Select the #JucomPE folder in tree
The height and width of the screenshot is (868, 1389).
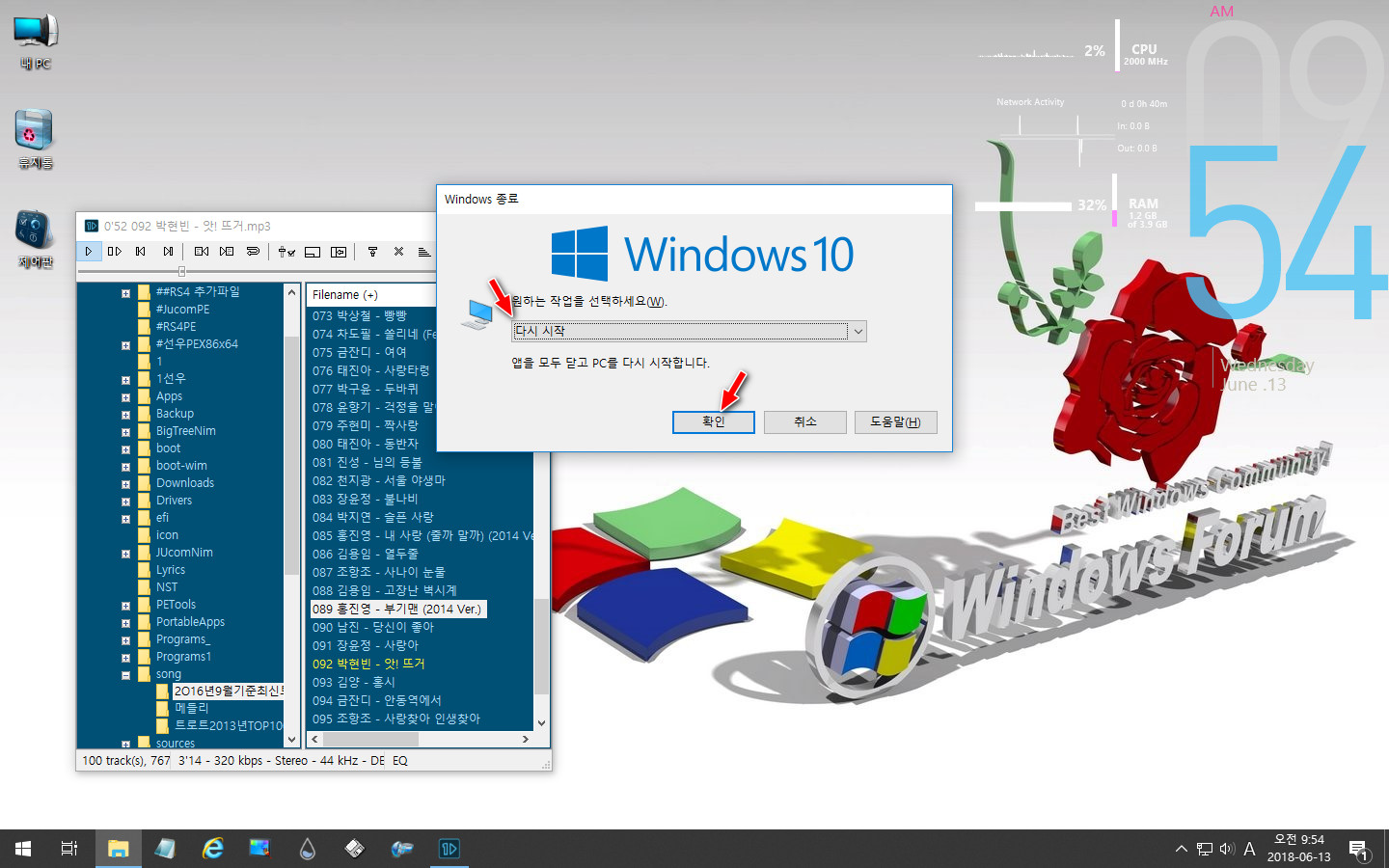point(182,310)
